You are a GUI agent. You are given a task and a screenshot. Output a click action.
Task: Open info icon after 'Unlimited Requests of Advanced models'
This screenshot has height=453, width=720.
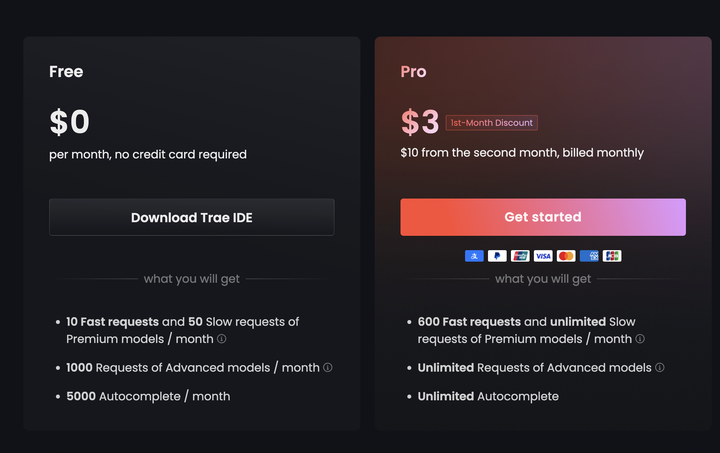pos(660,367)
